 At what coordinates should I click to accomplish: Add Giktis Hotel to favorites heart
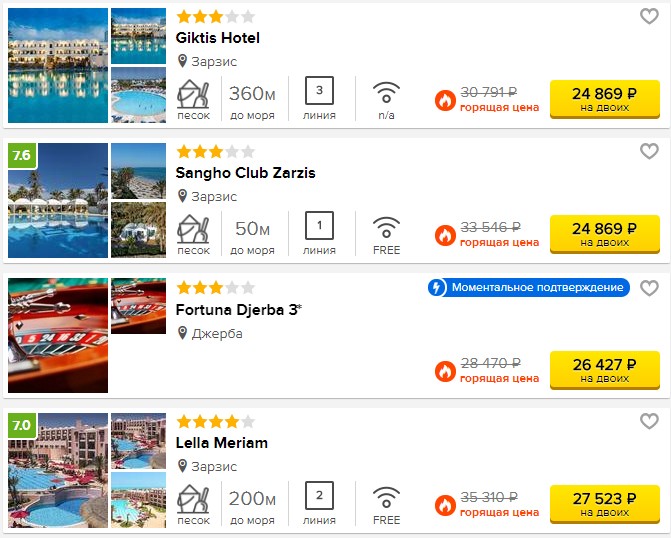(x=649, y=16)
